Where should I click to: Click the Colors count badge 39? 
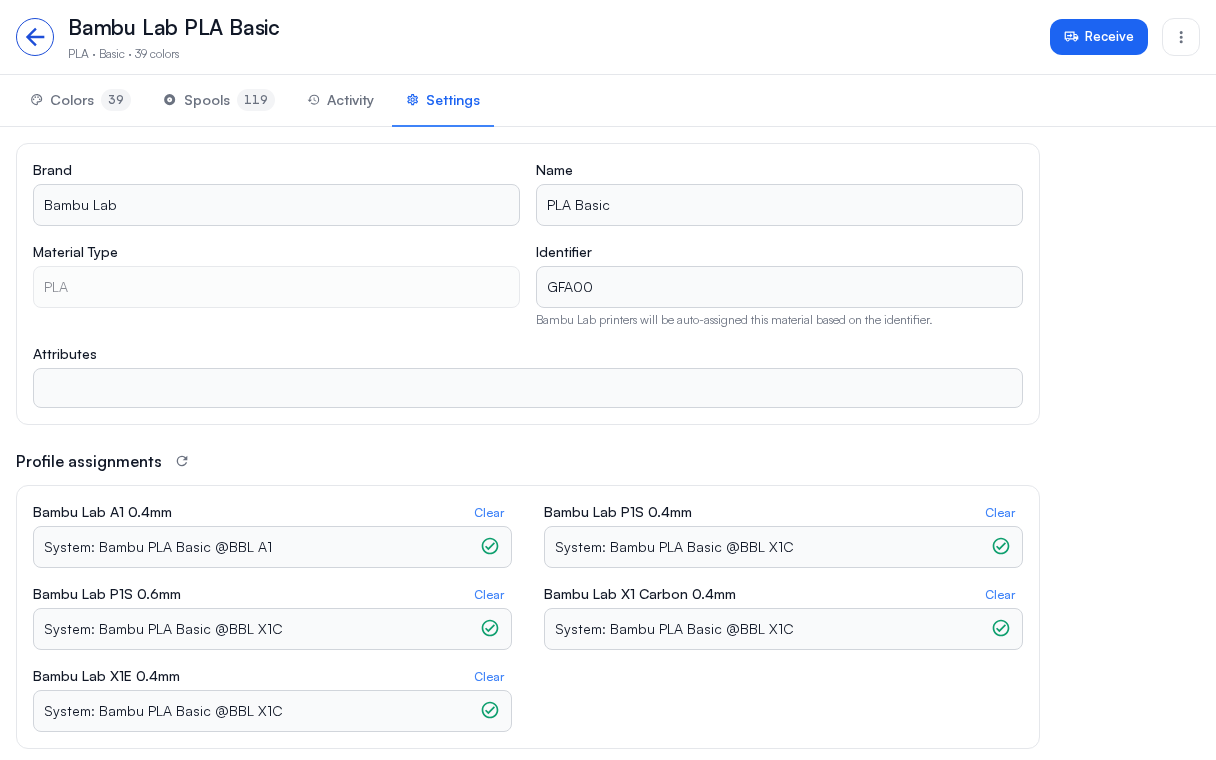click(x=116, y=100)
